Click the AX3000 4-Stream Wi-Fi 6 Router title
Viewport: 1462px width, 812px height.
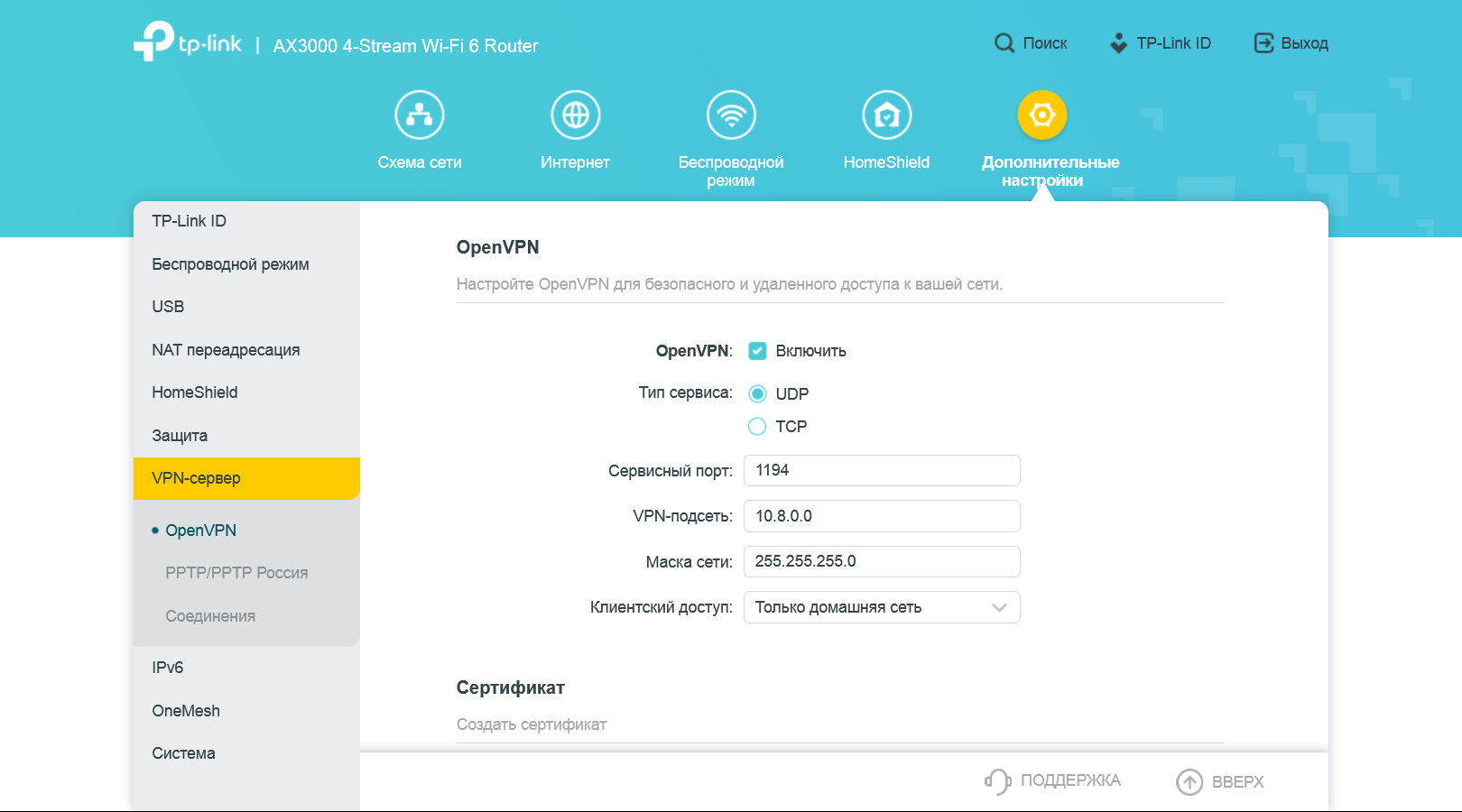pyautogui.click(x=406, y=46)
